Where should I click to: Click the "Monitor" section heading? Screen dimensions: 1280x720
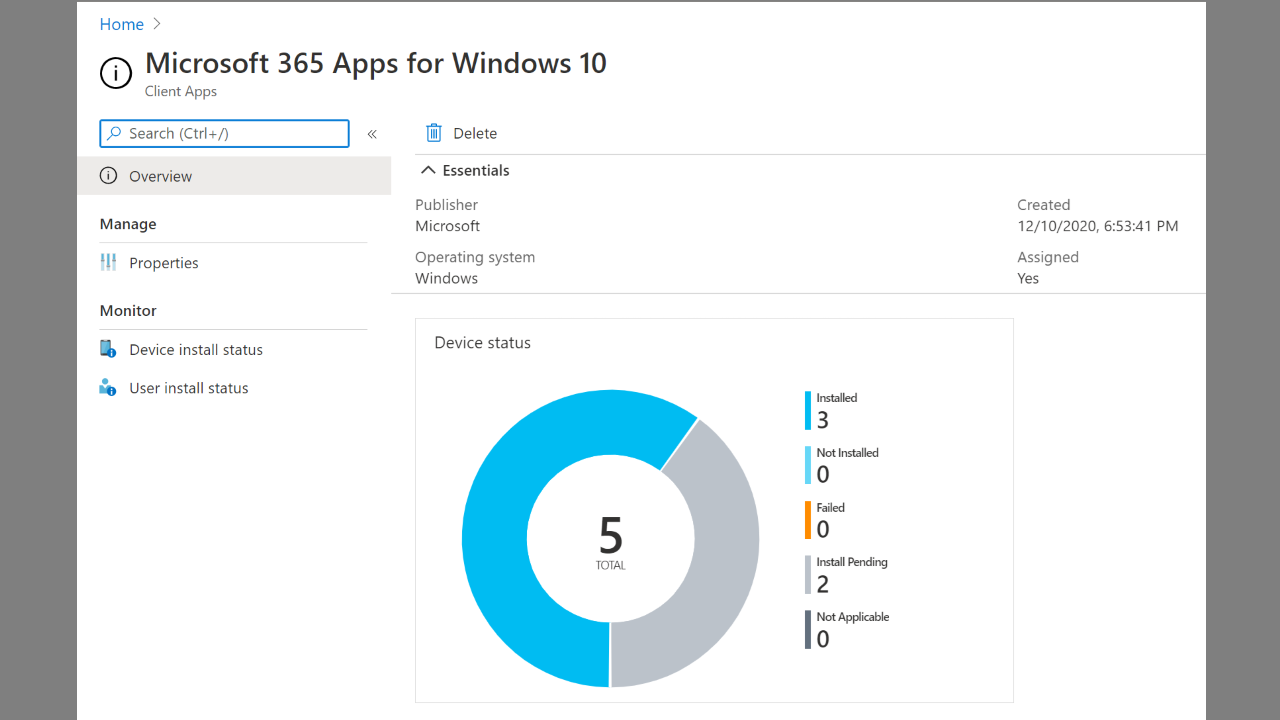(x=128, y=311)
